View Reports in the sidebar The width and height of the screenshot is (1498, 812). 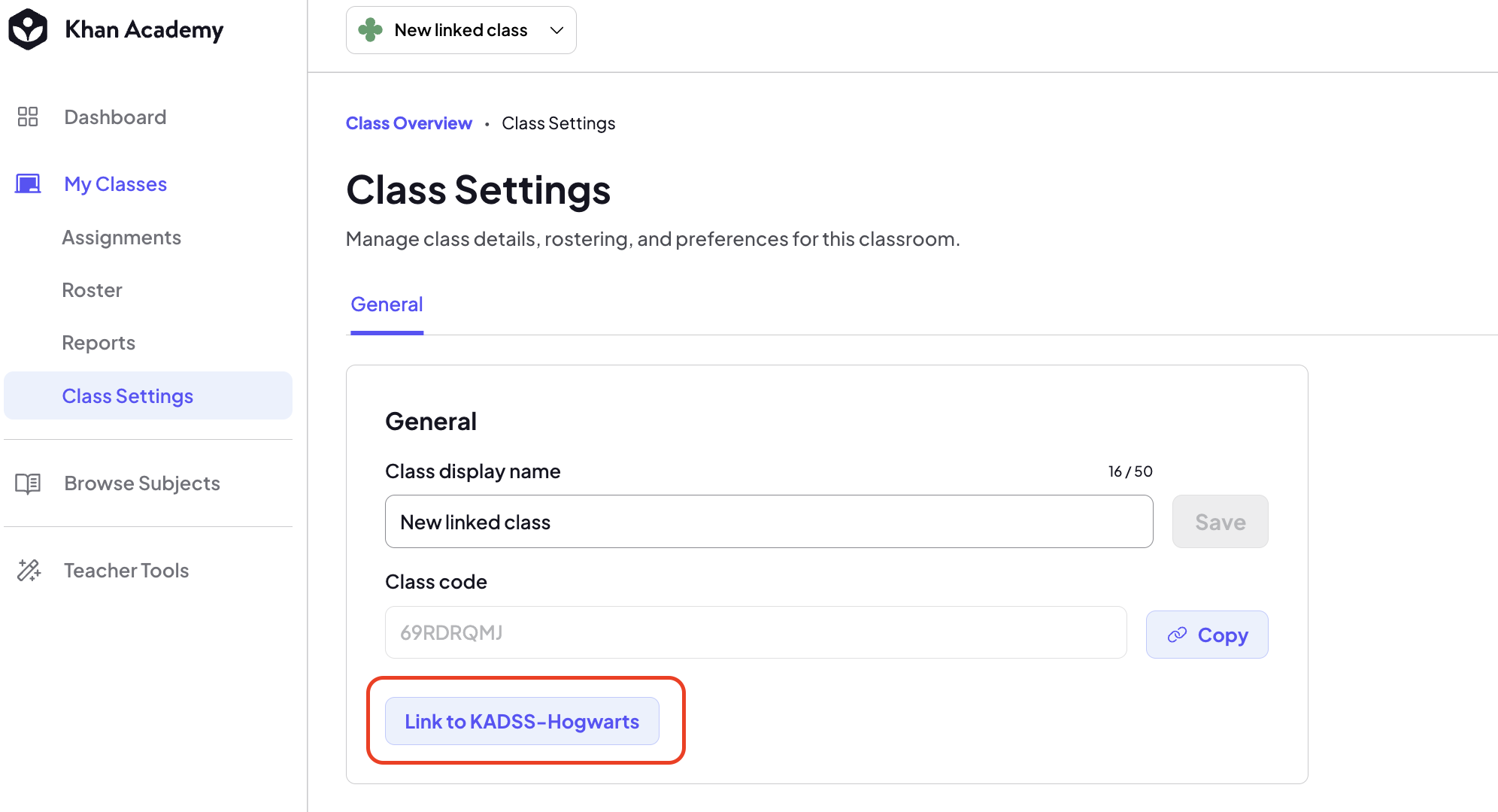point(99,343)
